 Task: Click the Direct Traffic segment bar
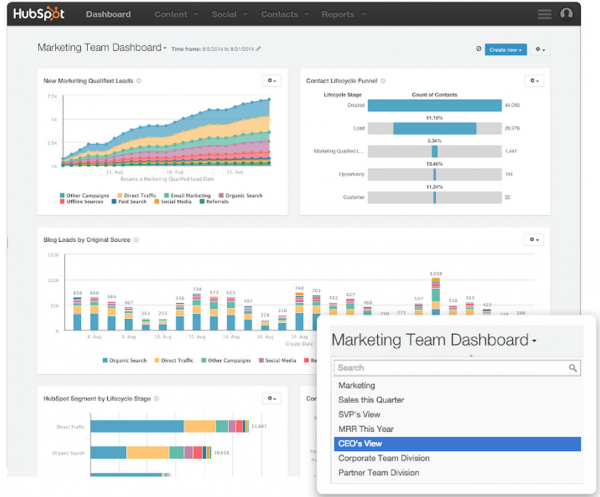pyautogui.click(x=170, y=426)
